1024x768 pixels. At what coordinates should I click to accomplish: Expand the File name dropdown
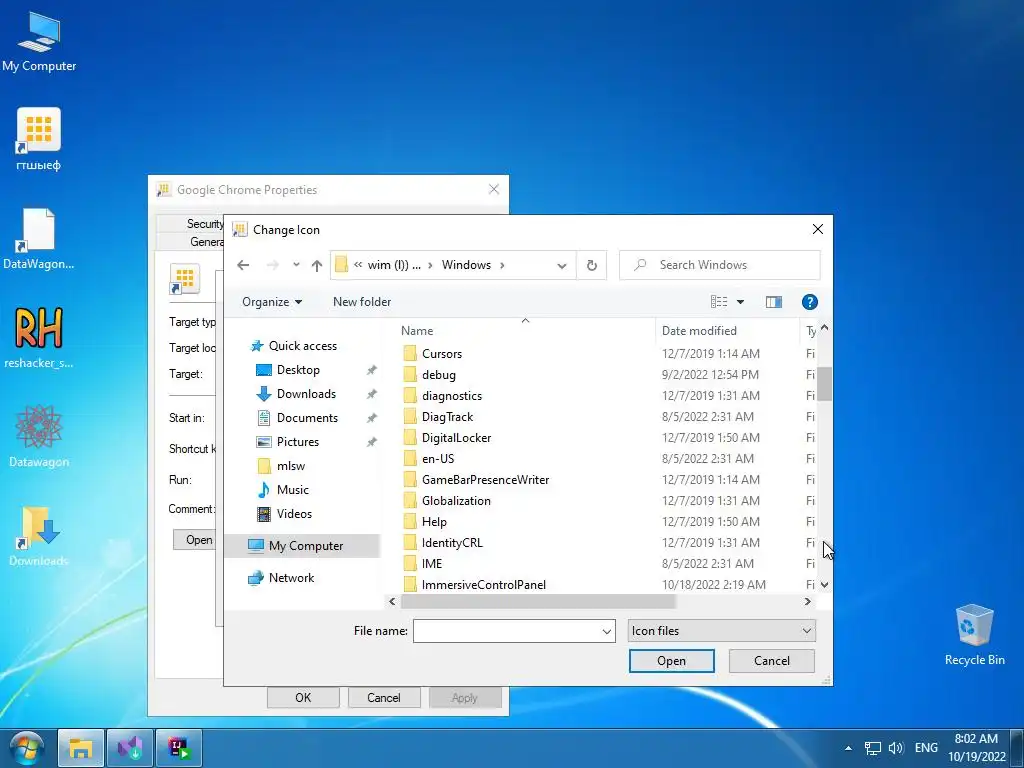click(x=607, y=632)
